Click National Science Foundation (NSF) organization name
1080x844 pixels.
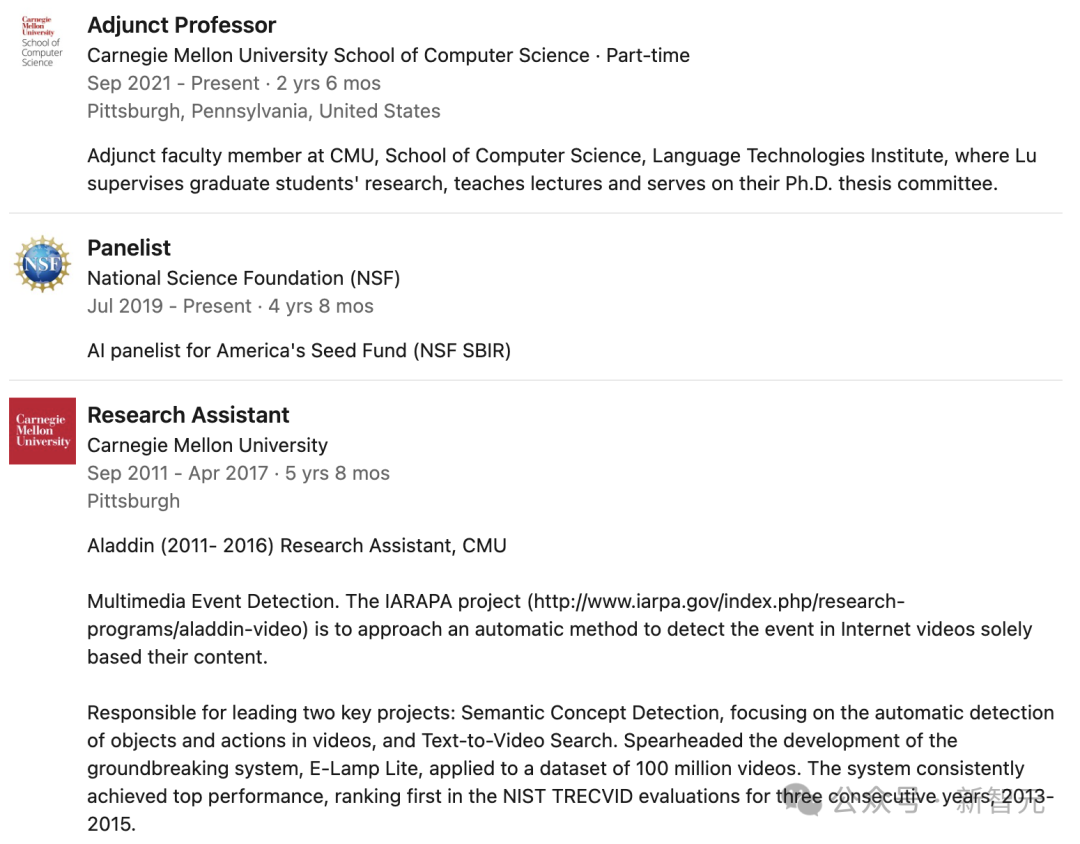(243, 278)
